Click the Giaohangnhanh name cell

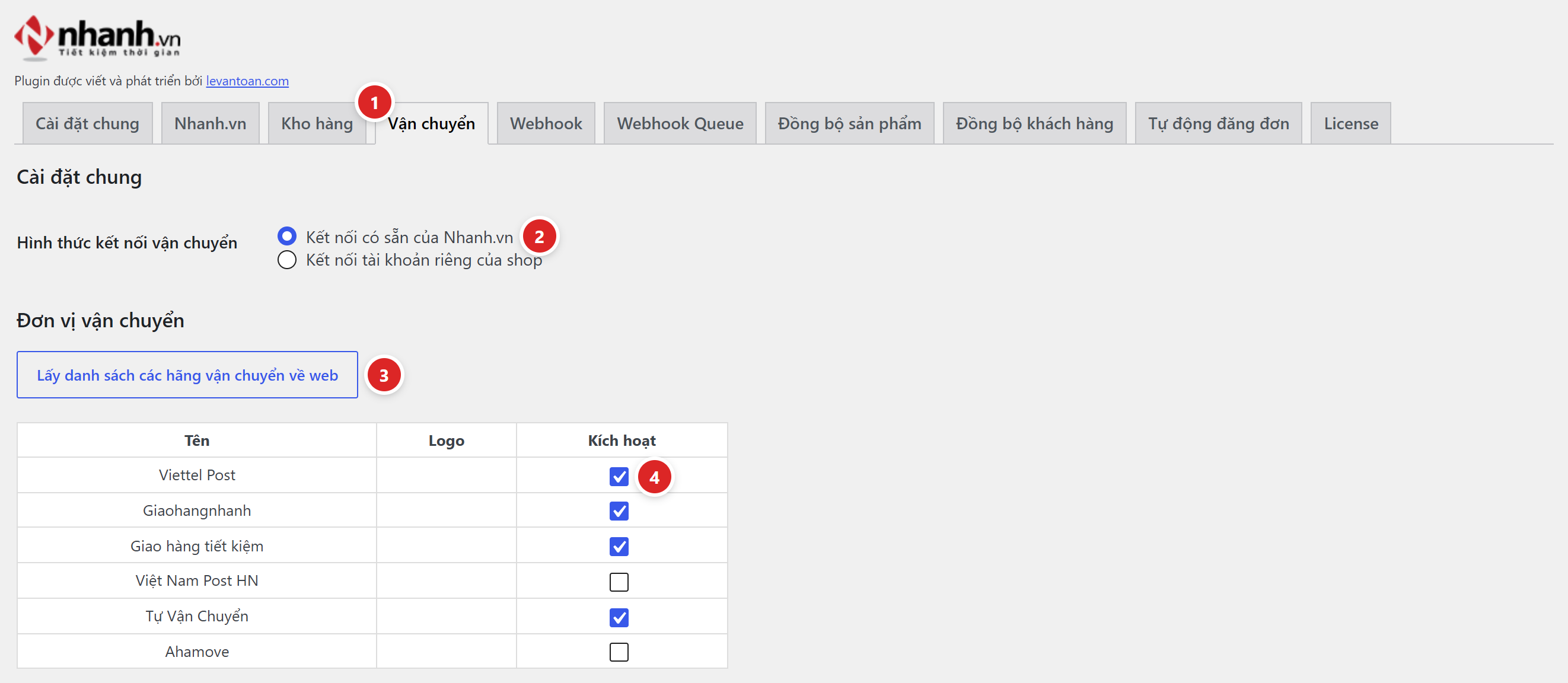point(197,510)
